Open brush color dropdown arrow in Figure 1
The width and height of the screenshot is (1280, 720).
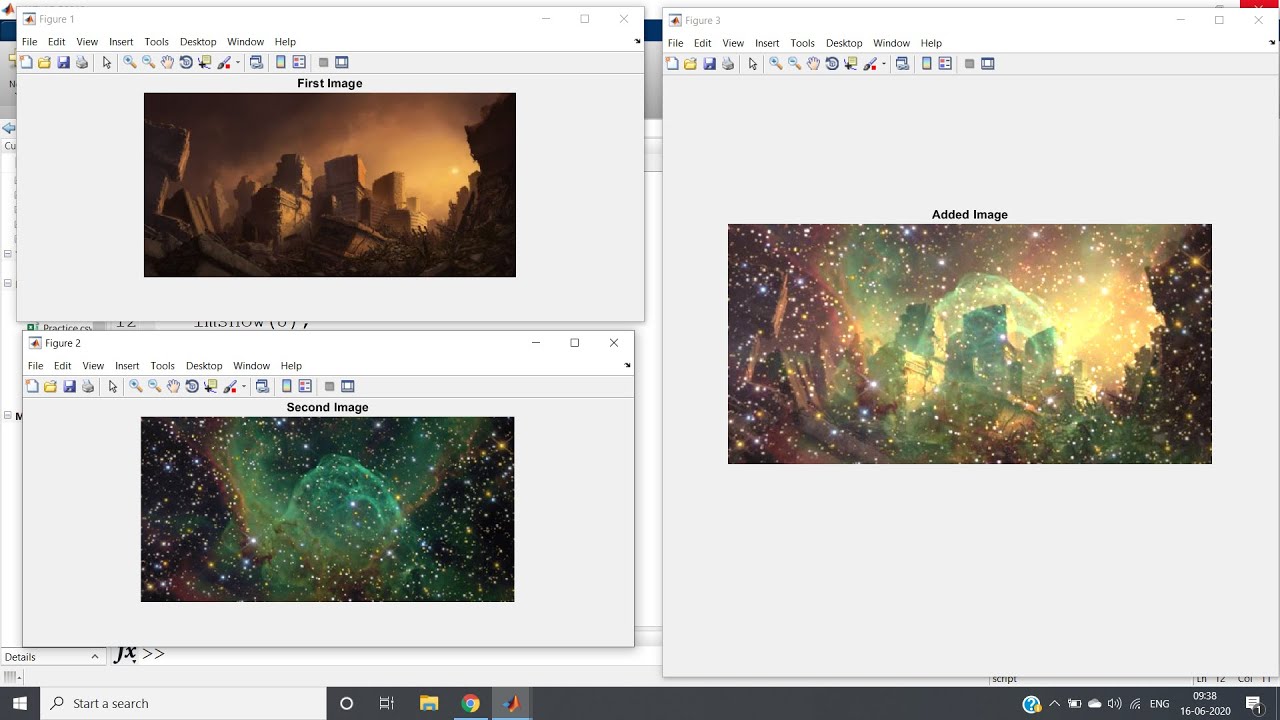[x=237, y=62]
